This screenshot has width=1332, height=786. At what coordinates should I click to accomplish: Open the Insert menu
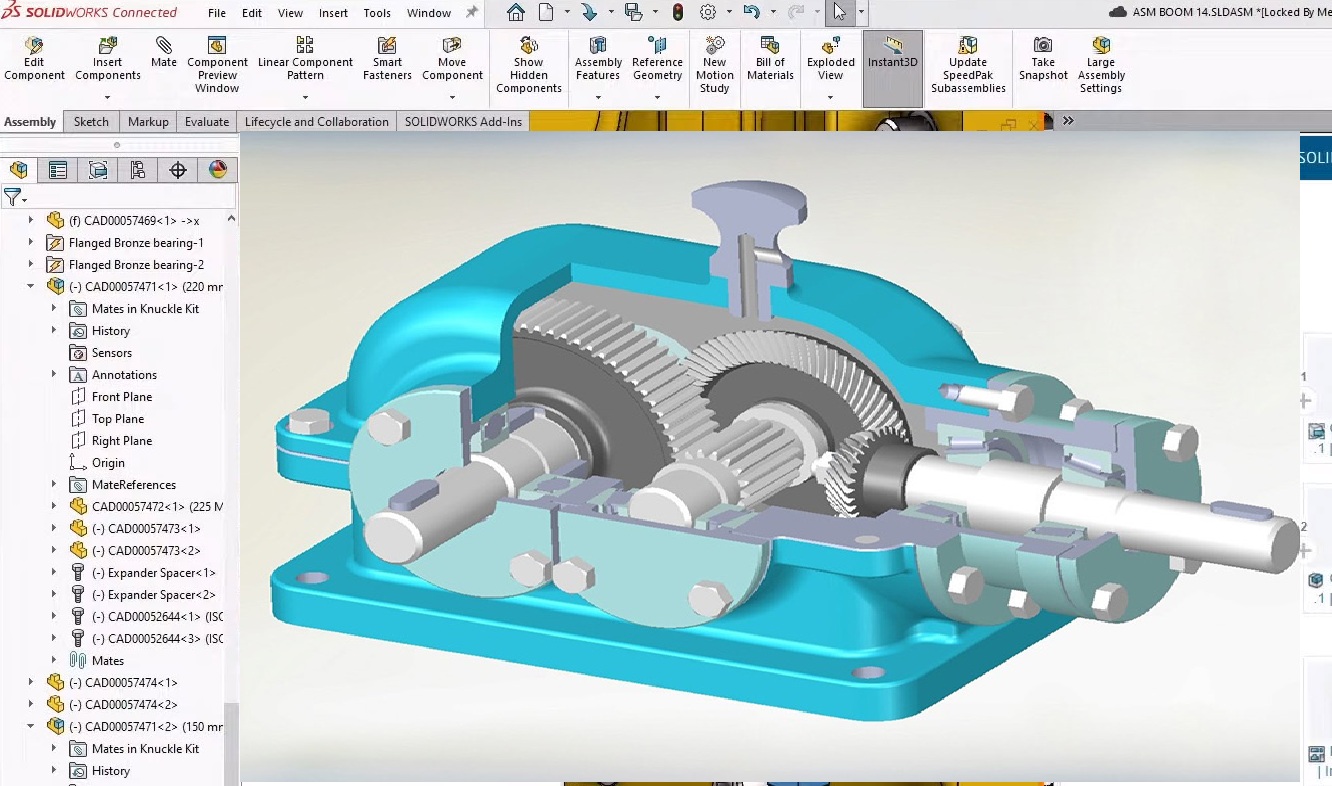coord(333,13)
